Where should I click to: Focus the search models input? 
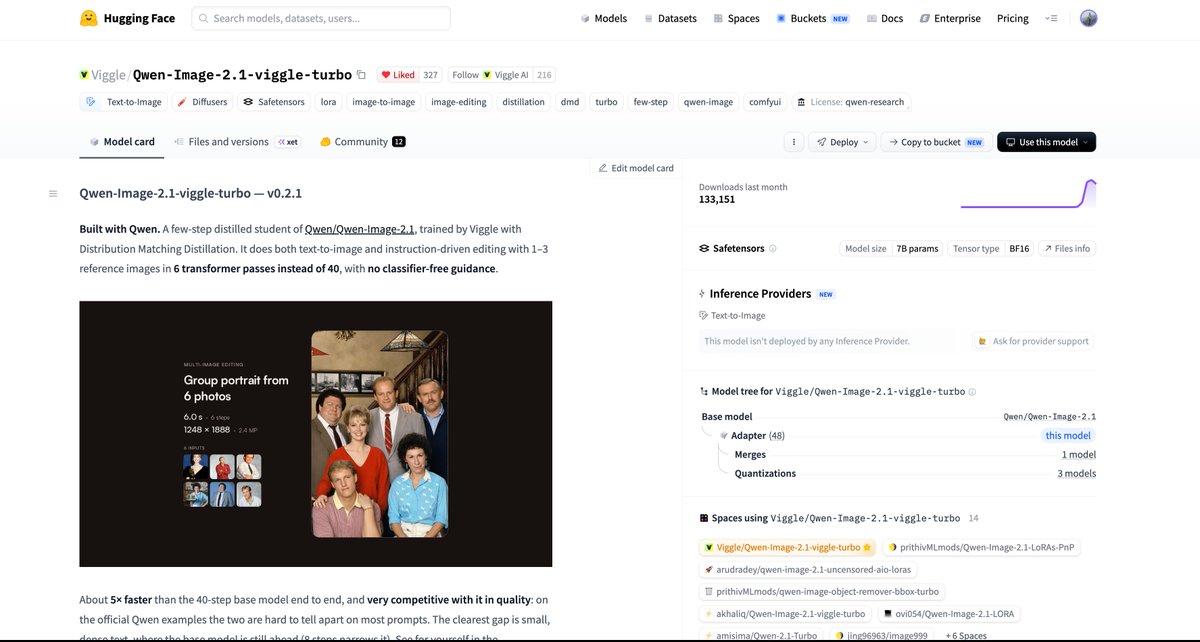(x=321, y=18)
